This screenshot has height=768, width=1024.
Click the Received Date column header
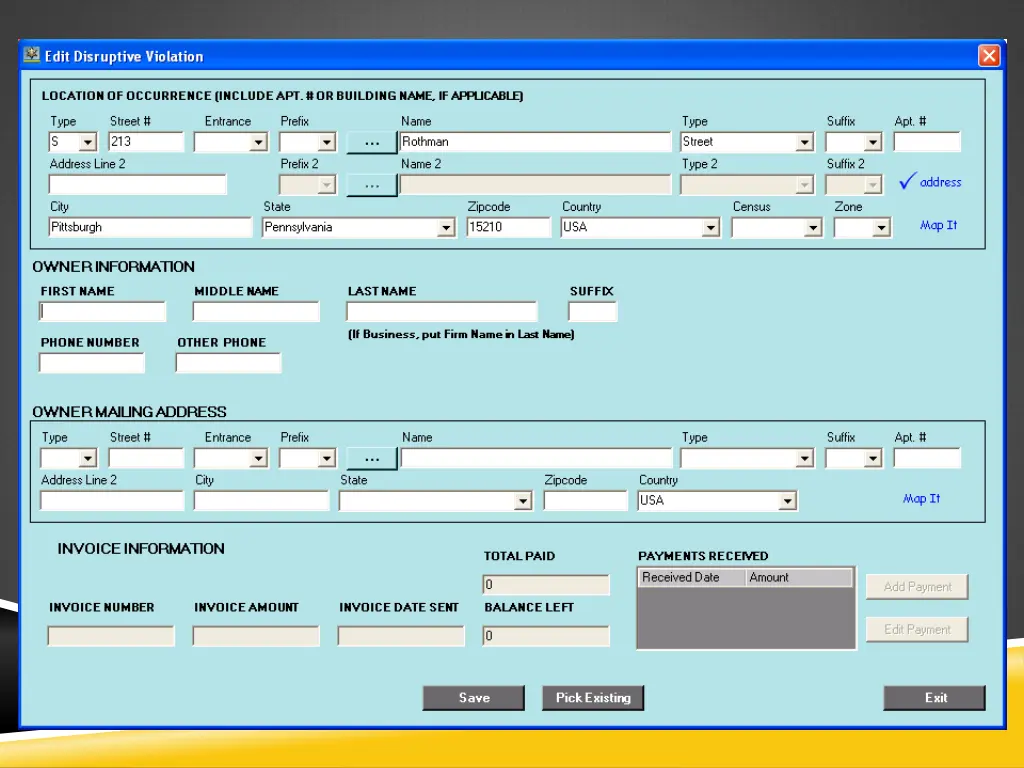pos(692,577)
